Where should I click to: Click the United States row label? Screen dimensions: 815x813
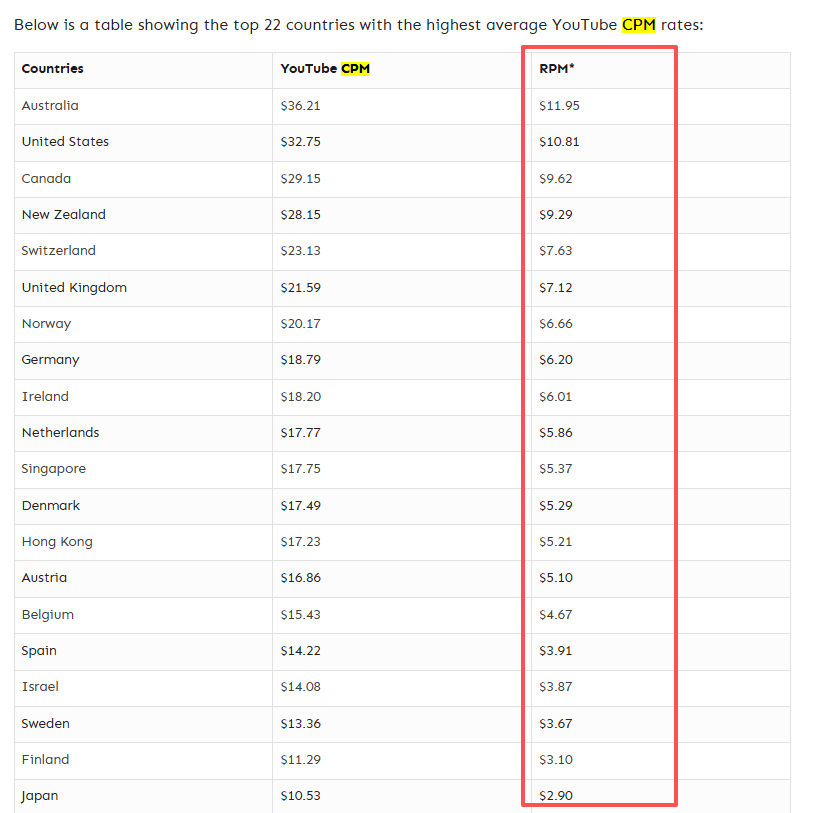(65, 142)
